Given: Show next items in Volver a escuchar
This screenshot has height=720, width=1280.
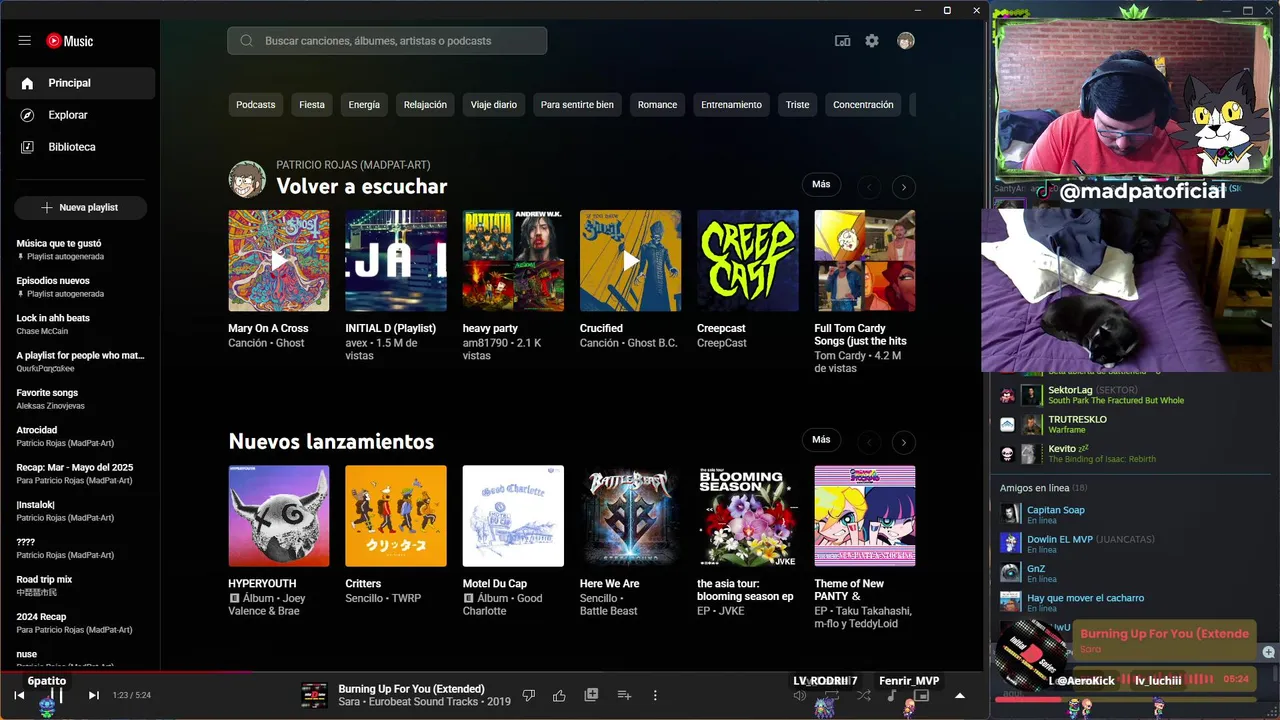Looking at the screenshot, I should click(x=904, y=187).
